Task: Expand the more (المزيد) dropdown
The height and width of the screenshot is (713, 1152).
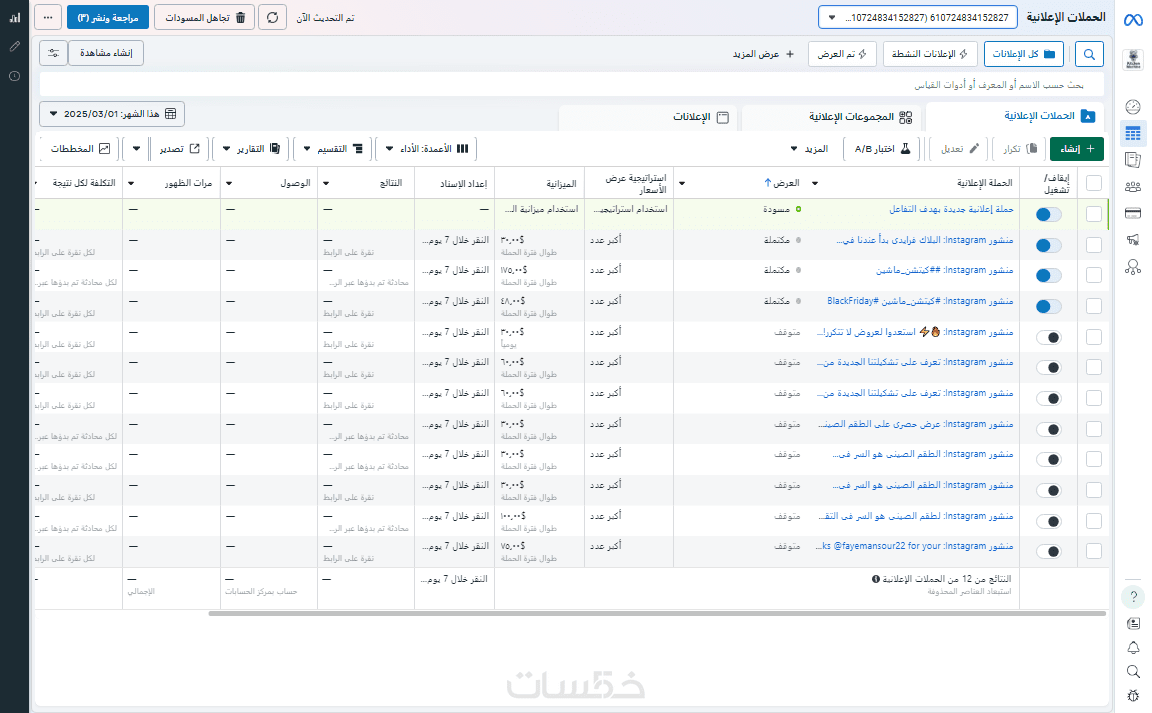Action: coord(809,148)
